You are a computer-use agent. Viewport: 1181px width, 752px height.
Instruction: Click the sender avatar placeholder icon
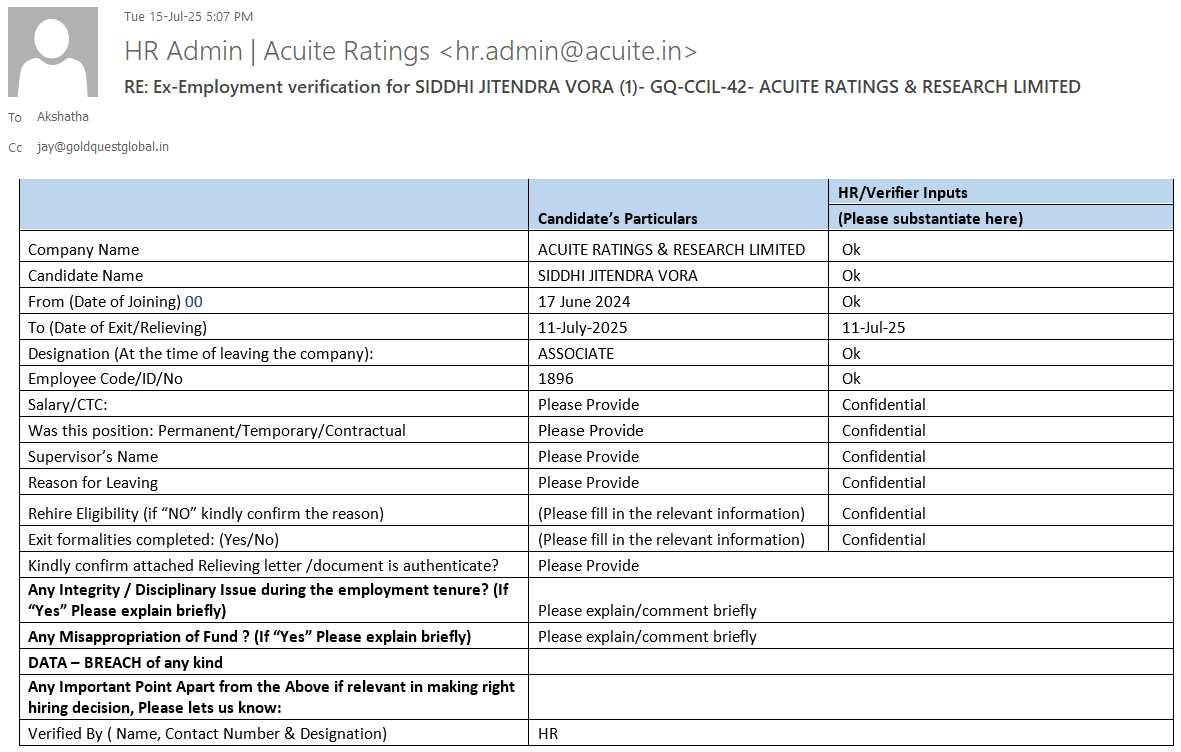53,52
